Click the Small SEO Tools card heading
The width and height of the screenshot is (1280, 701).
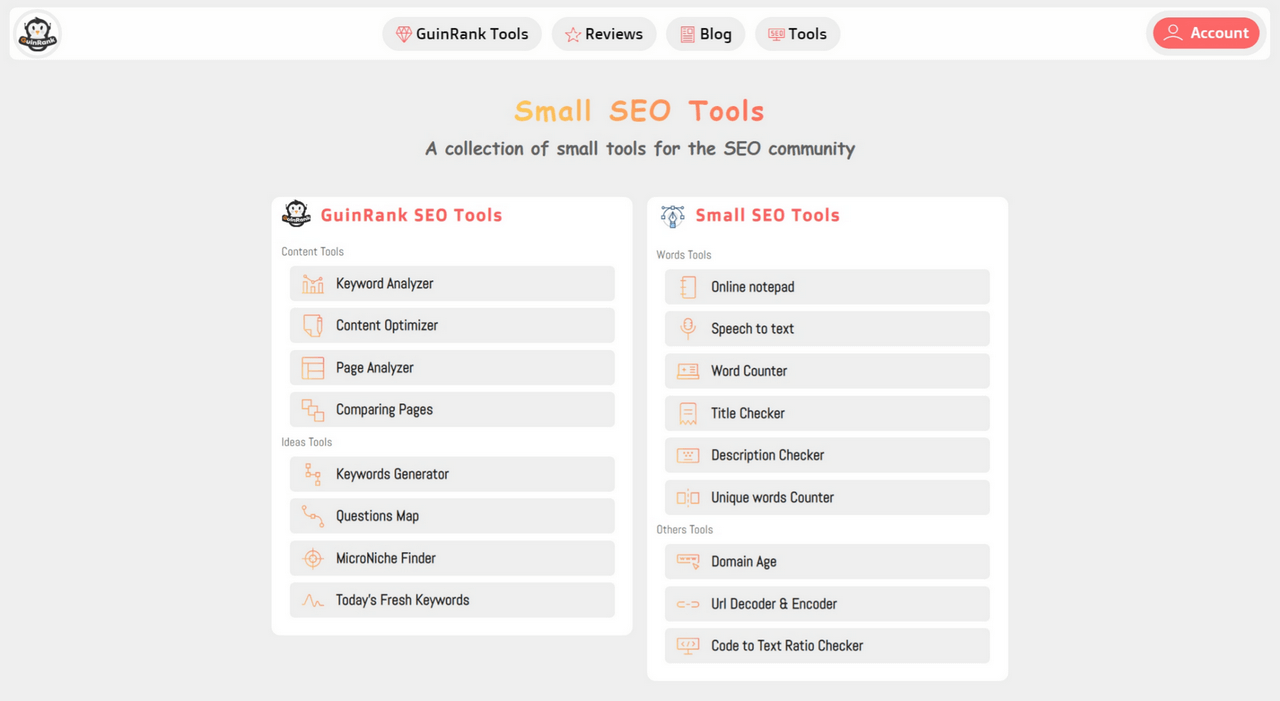point(767,215)
